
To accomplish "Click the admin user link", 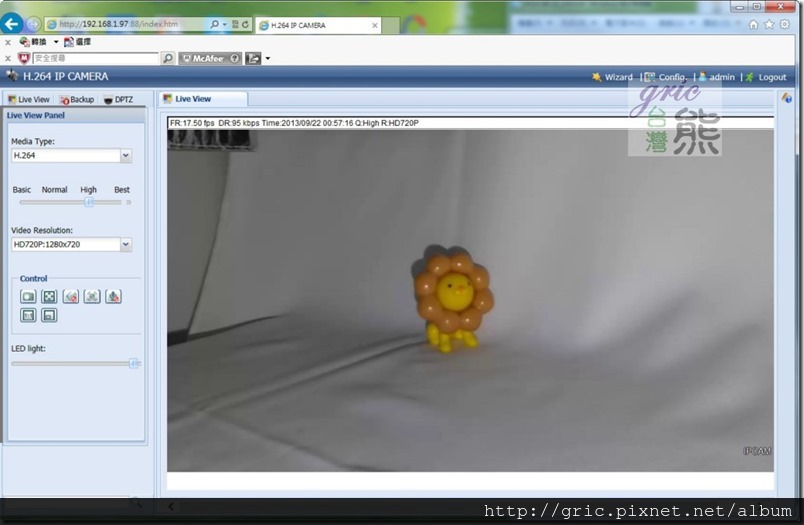I will click(717, 77).
